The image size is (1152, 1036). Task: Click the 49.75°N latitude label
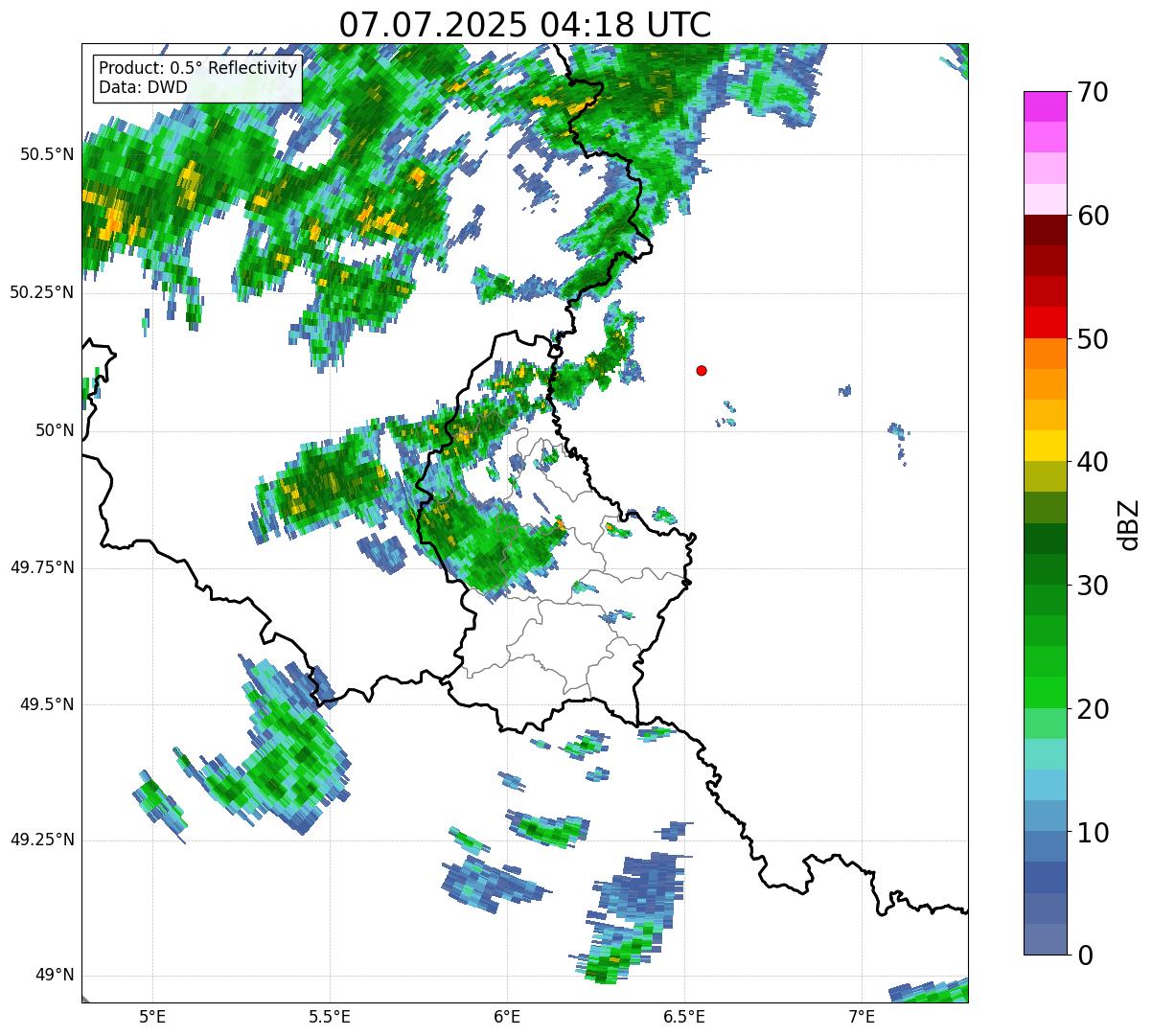click(42, 567)
